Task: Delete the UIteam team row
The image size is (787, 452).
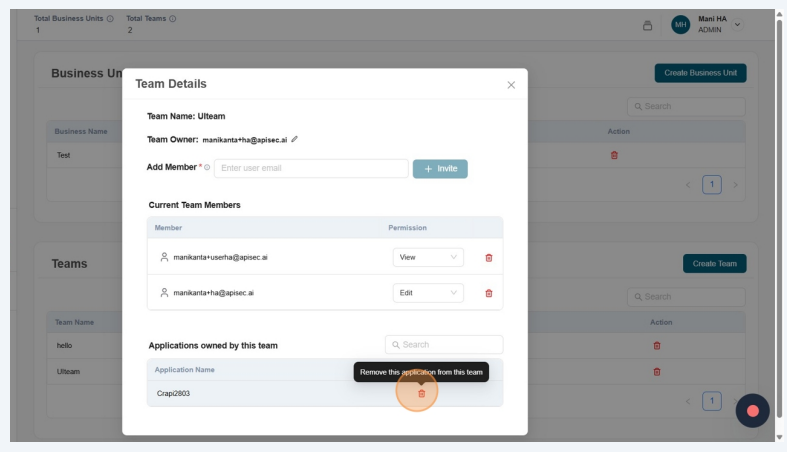Action: 657,371
